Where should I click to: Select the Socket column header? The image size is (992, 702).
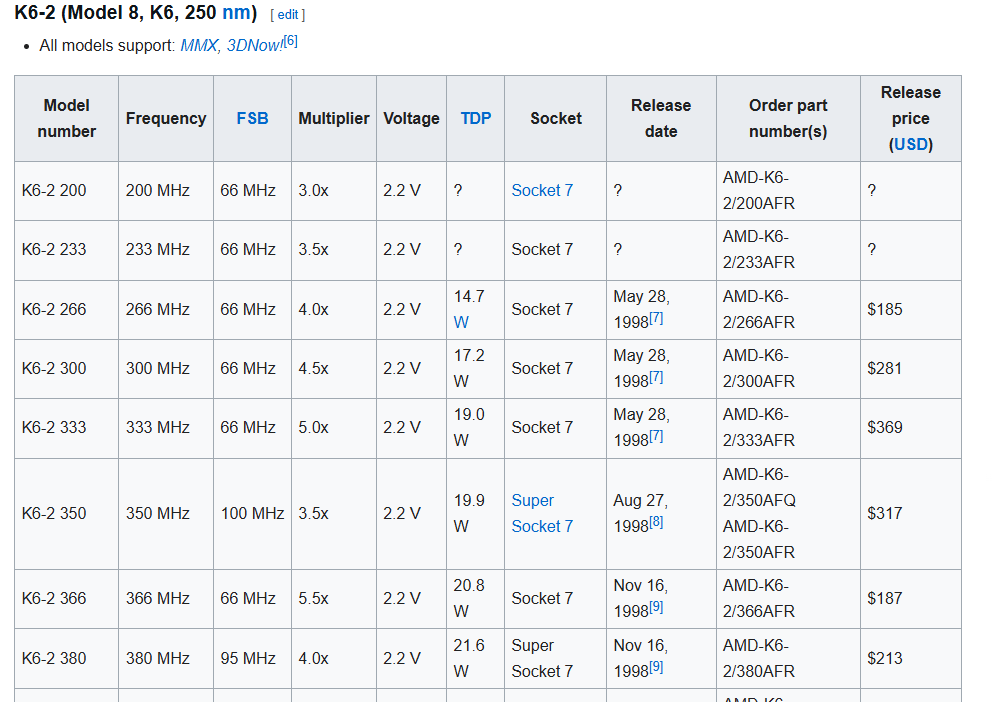click(555, 118)
